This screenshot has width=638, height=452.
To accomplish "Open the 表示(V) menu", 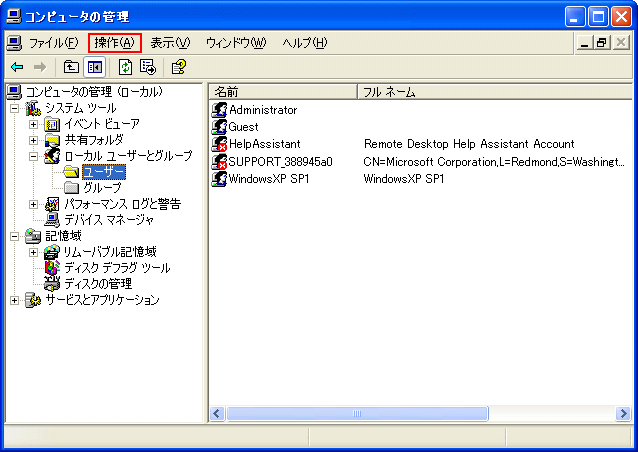I will [170, 43].
